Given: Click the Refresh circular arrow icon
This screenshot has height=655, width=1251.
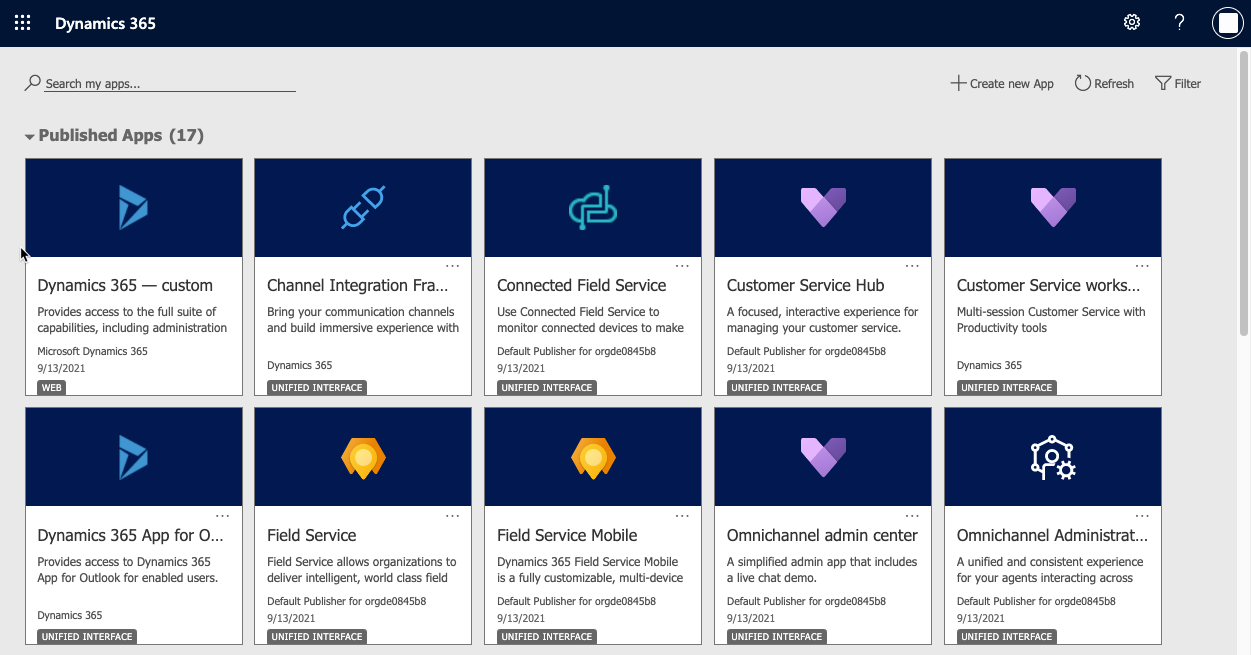Looking at the screenshot, I should point(1082,83).
